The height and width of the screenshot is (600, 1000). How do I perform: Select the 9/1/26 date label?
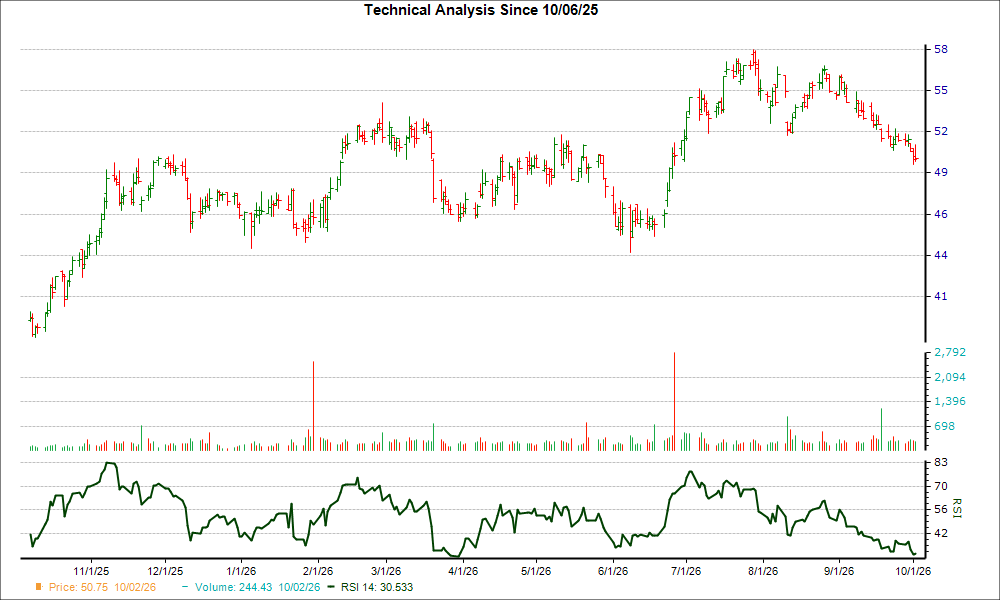tap(839, 571)
